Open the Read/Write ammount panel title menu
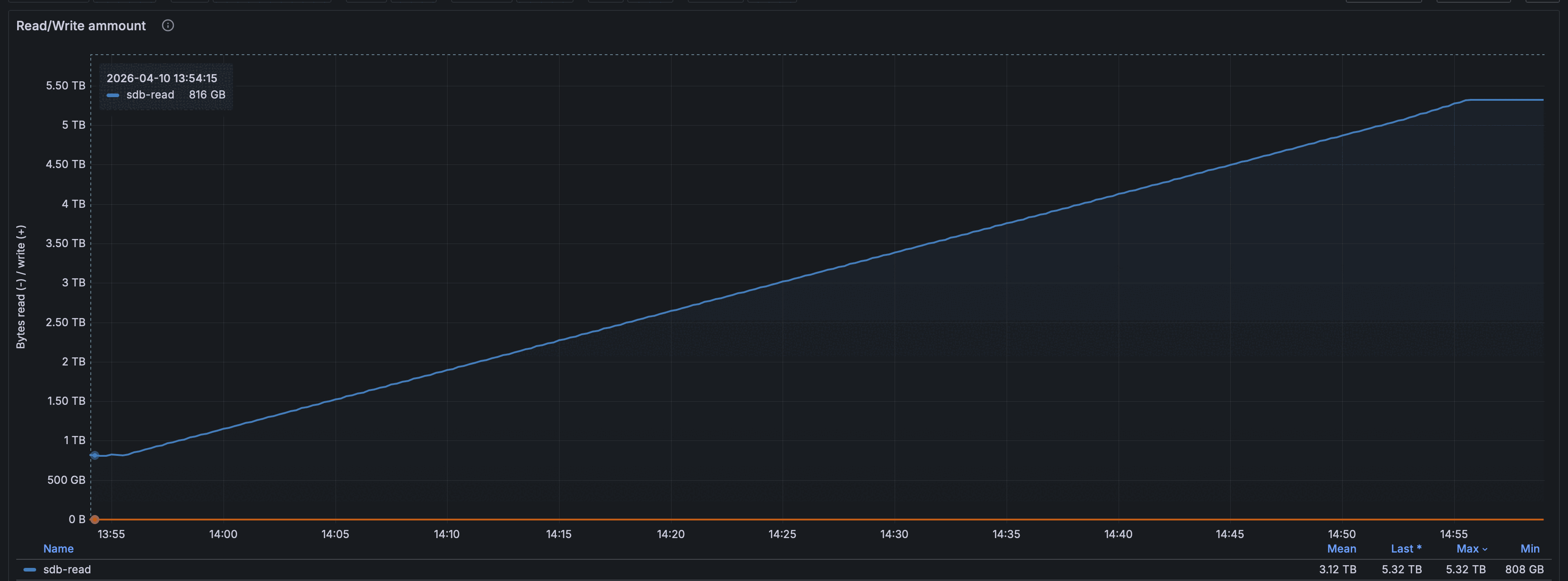Image resolution: width=1568 pixels, height=581 pixels. pos(81,26)
